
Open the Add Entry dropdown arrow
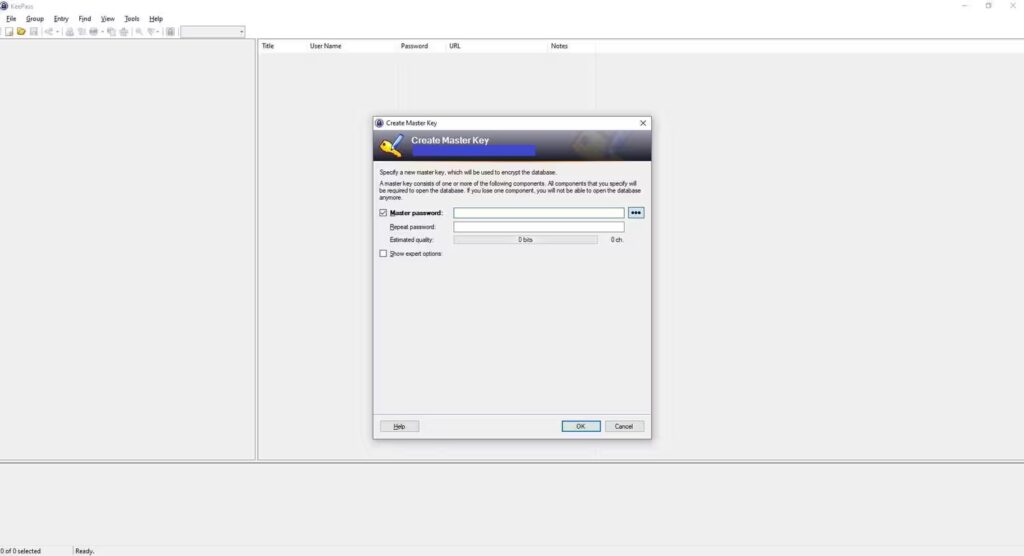pyautogui.click(x=57, y=31)
